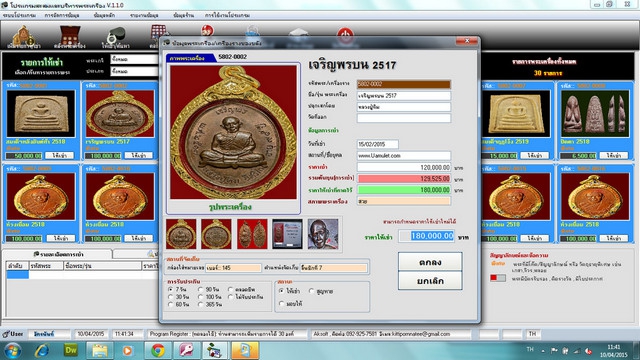Screen dimensions: 640x360
Task: Click the date field 15/02/2015
Action: pos(378,144)
